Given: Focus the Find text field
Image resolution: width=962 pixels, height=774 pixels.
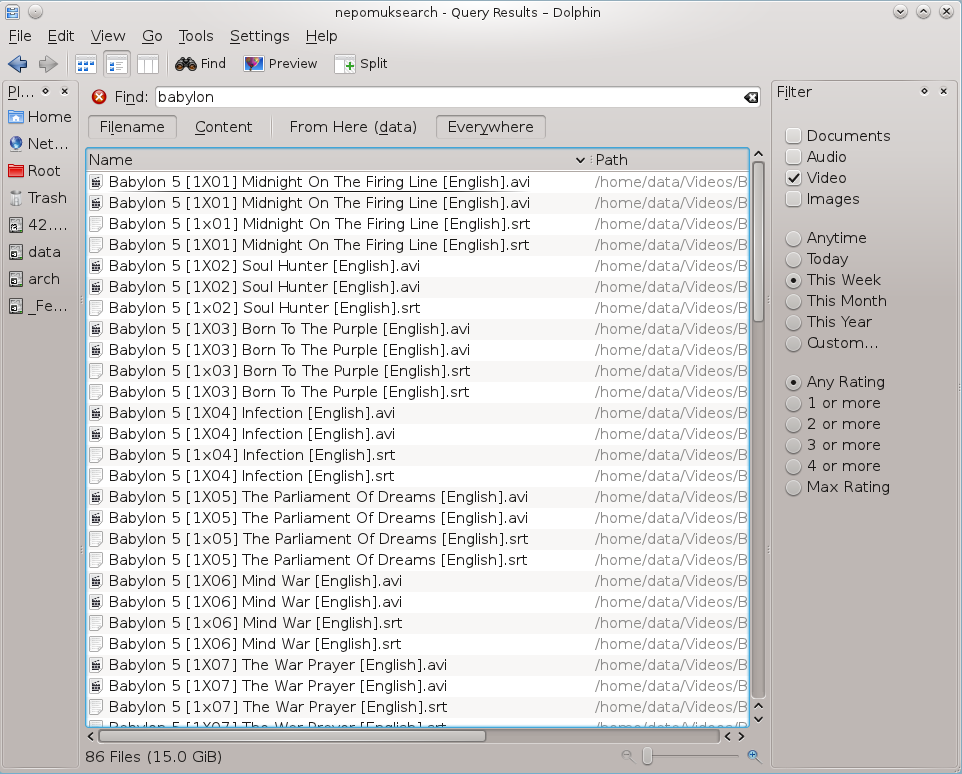Looking at the screenshot, I should click(x=449, y=97).
